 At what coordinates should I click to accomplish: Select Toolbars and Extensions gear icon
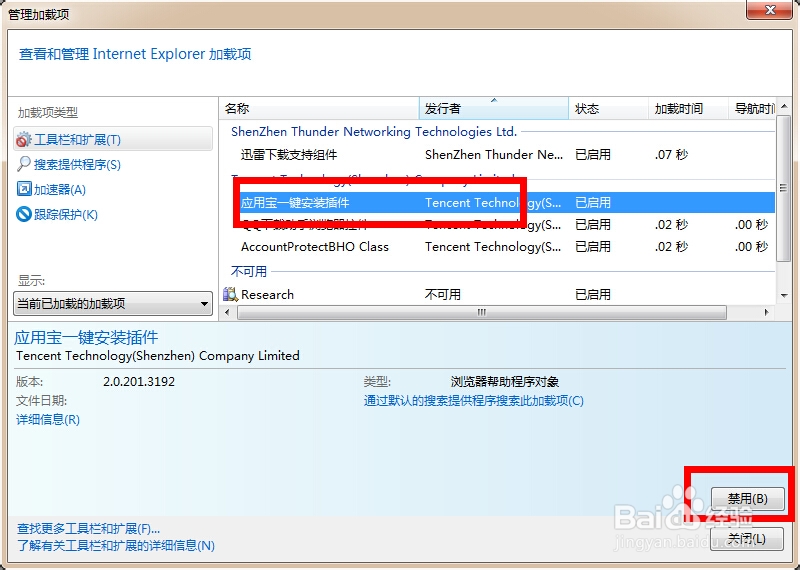click(23, 139)
